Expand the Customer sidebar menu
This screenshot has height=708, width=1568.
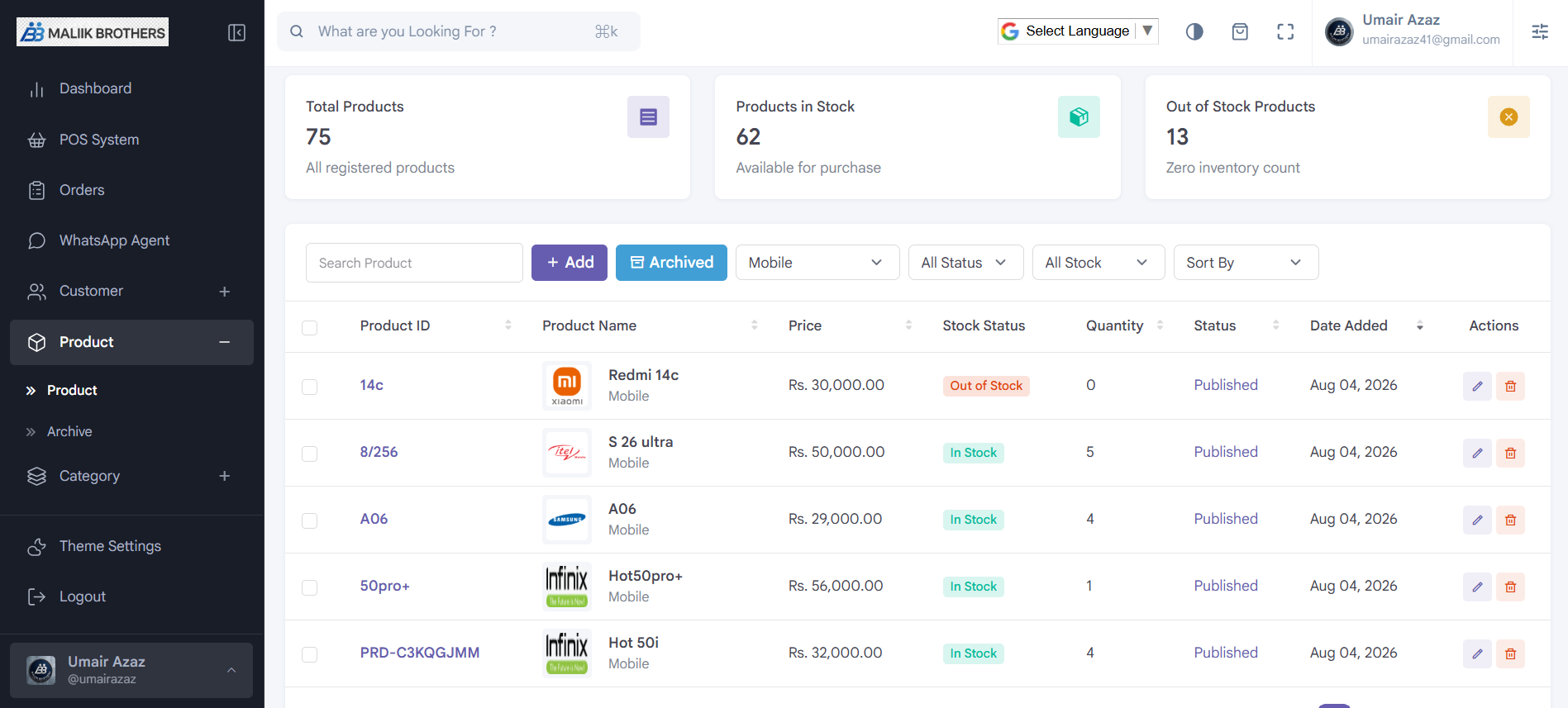tap(132, 291)
